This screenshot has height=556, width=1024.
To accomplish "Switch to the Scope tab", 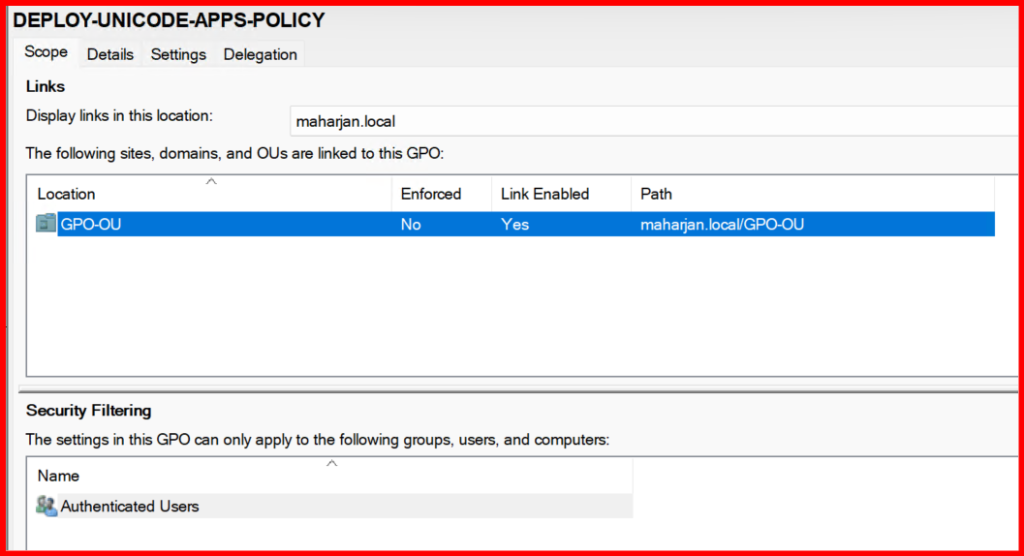I will [46, 53].
